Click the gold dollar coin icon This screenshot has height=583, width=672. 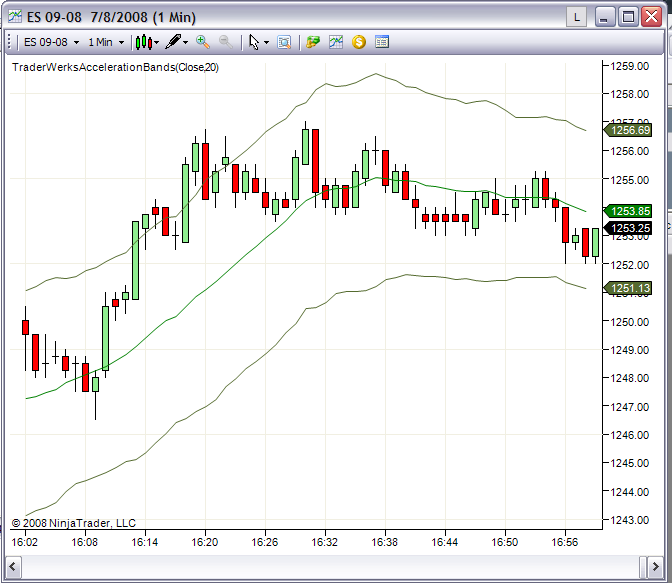tap(359, 42)
